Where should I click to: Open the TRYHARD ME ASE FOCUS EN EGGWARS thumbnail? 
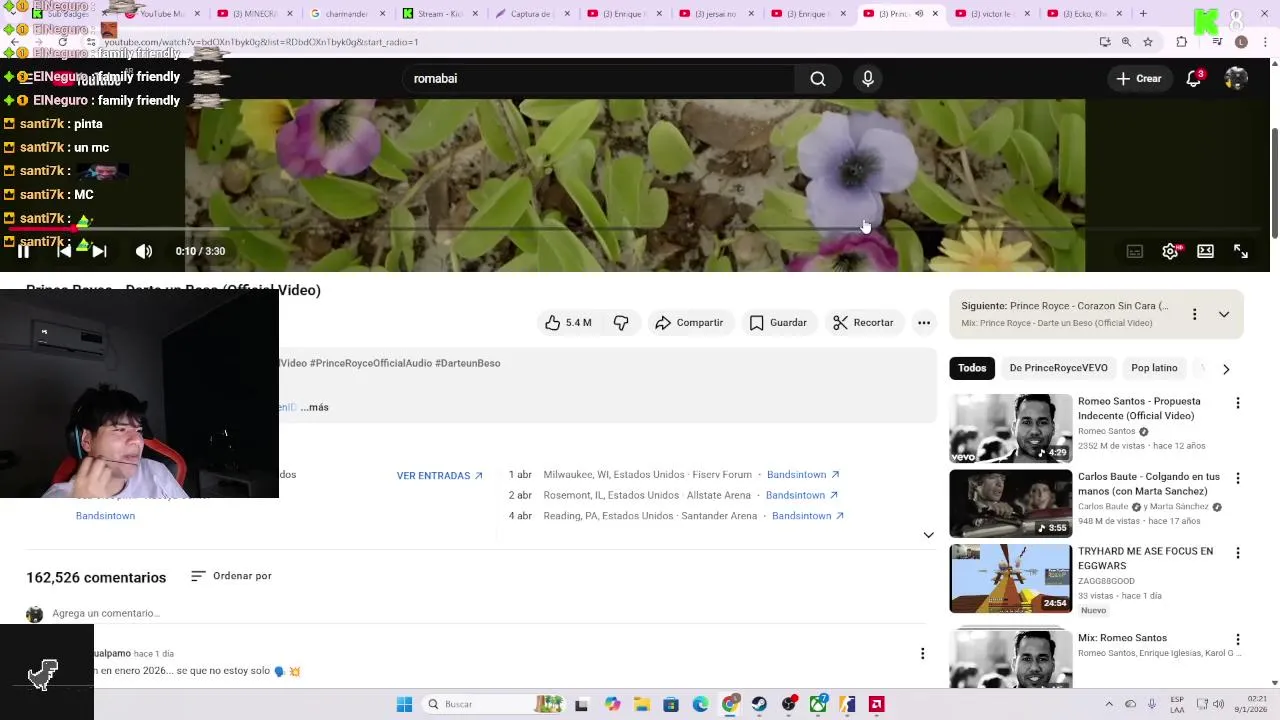[1010, 578]
